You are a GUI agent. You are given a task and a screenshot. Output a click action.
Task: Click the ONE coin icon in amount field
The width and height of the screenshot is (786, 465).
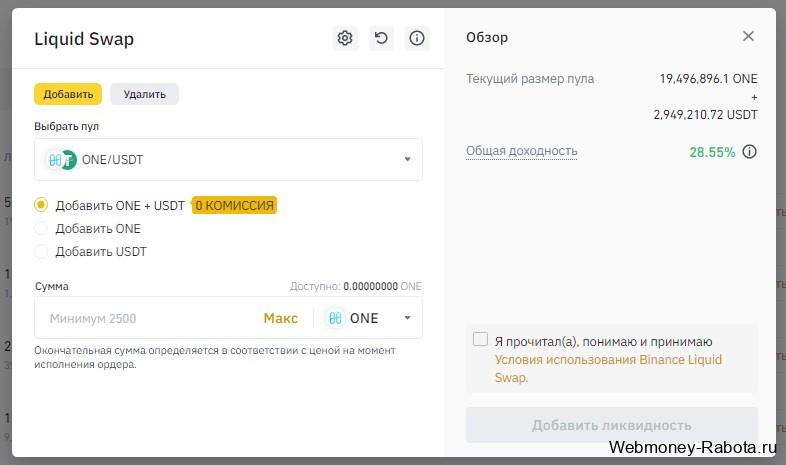[335, 318]
